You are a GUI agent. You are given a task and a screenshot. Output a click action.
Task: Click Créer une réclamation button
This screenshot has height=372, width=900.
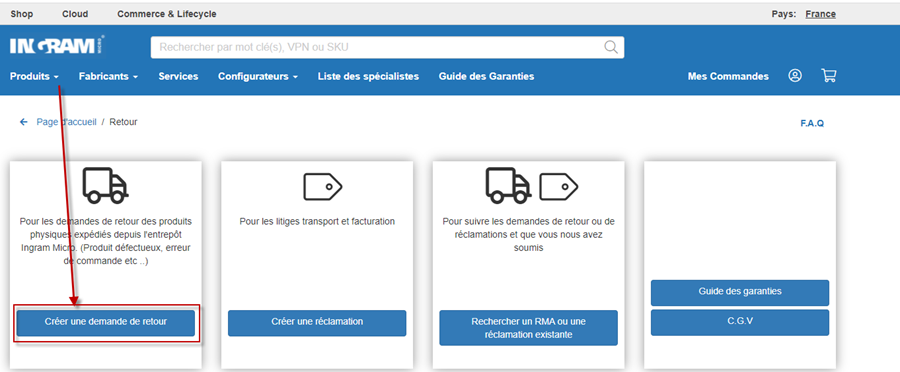pos(317,322)
